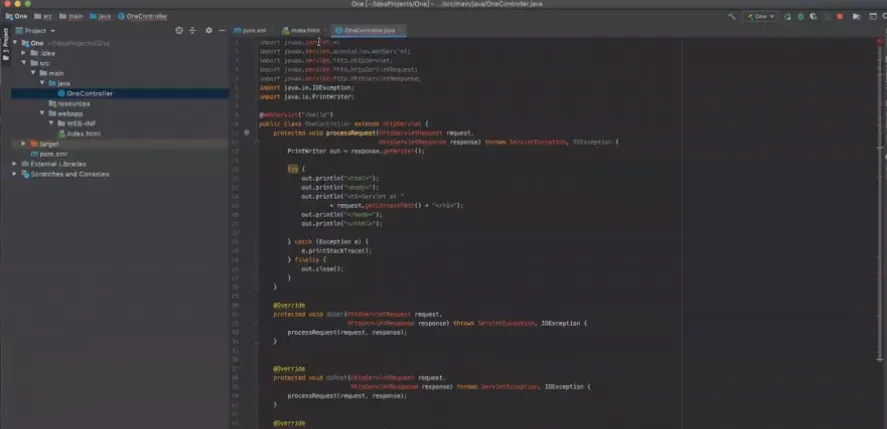Click the OneController class icon in the tree
This screenshot has width=887, height=429.
pyautogui.click(x=62, y=93)
